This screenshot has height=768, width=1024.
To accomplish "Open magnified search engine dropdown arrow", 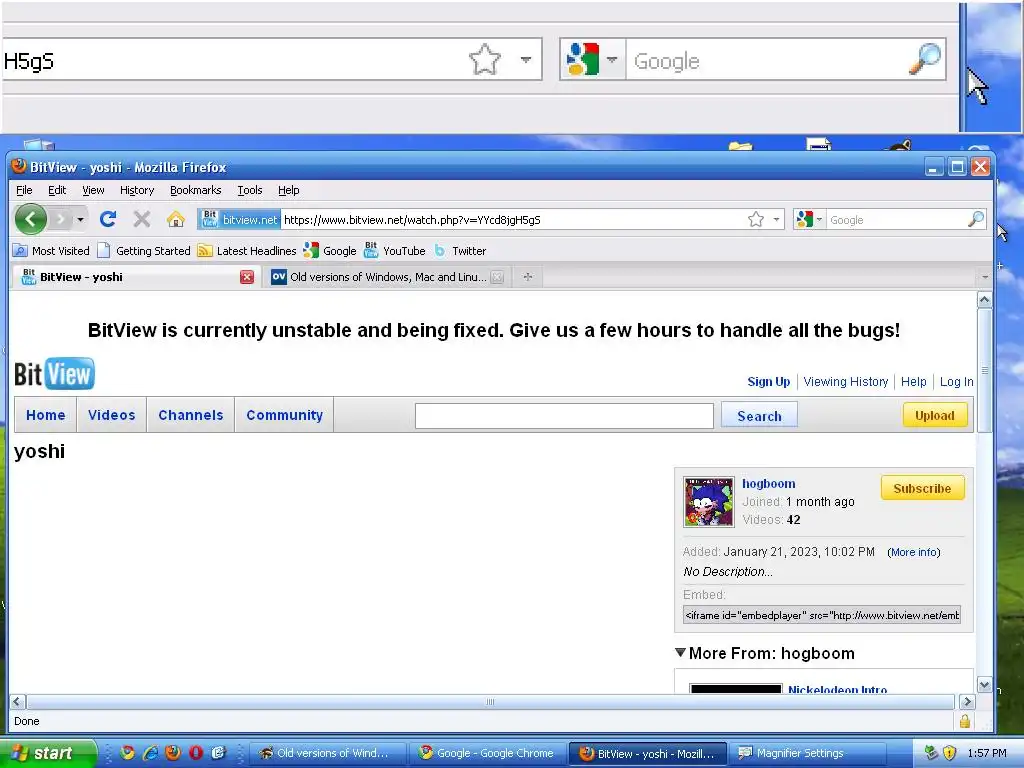I will pyautogui.click(x=612, y=59).
